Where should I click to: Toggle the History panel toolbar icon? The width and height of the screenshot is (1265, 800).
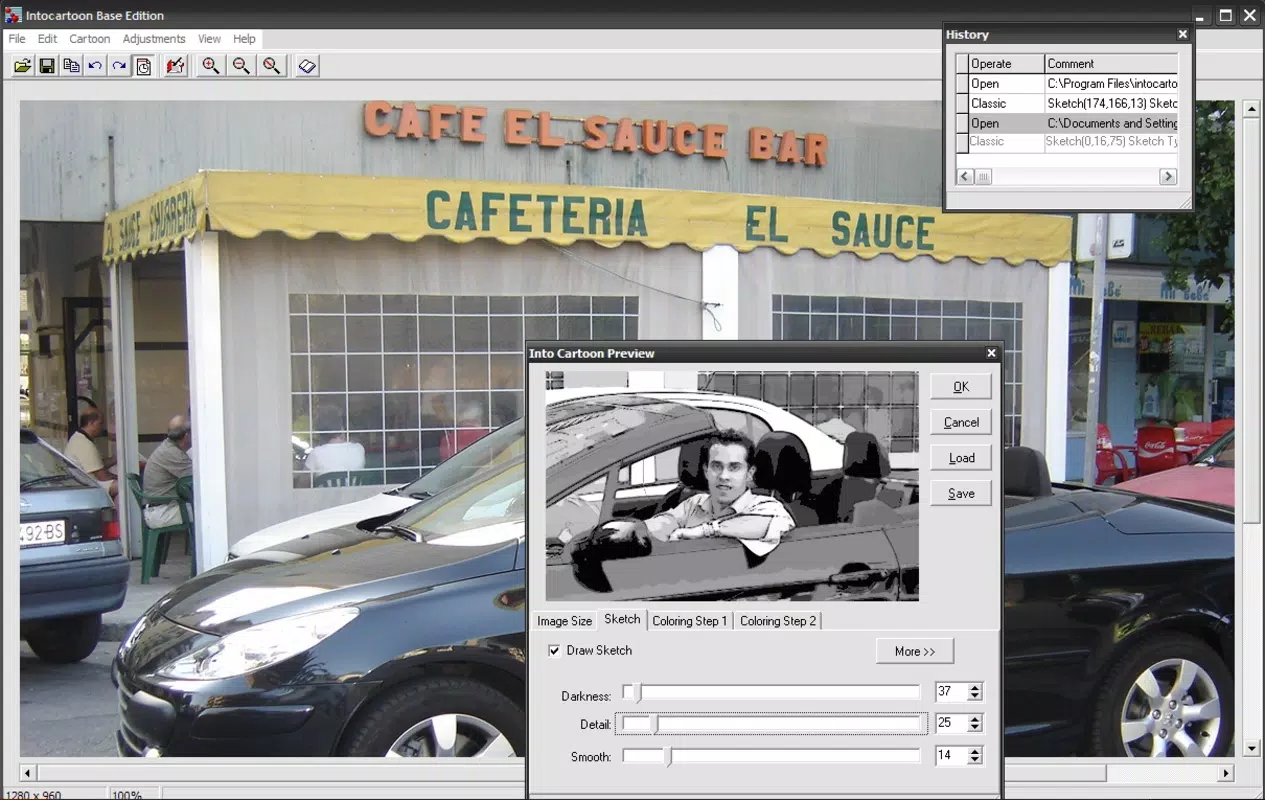click(x=143, y=66)
